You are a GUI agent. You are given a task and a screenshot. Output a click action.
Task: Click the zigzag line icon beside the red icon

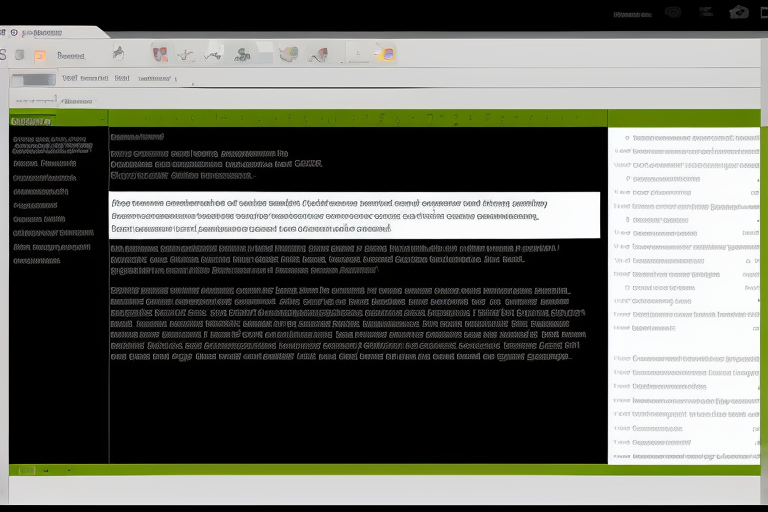tap(186, 55)
